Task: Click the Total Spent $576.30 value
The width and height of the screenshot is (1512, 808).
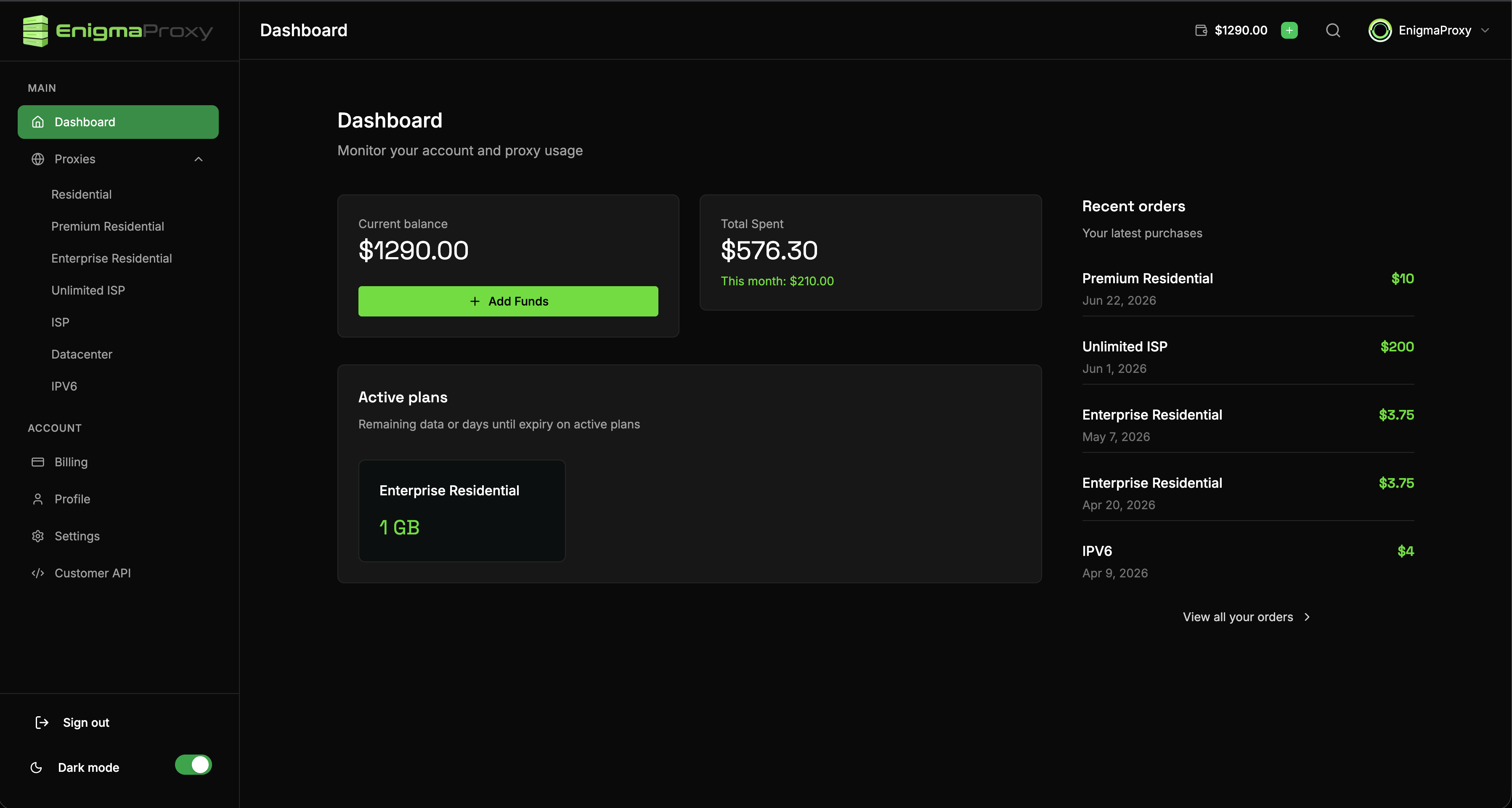Action: tap(769, 251)
